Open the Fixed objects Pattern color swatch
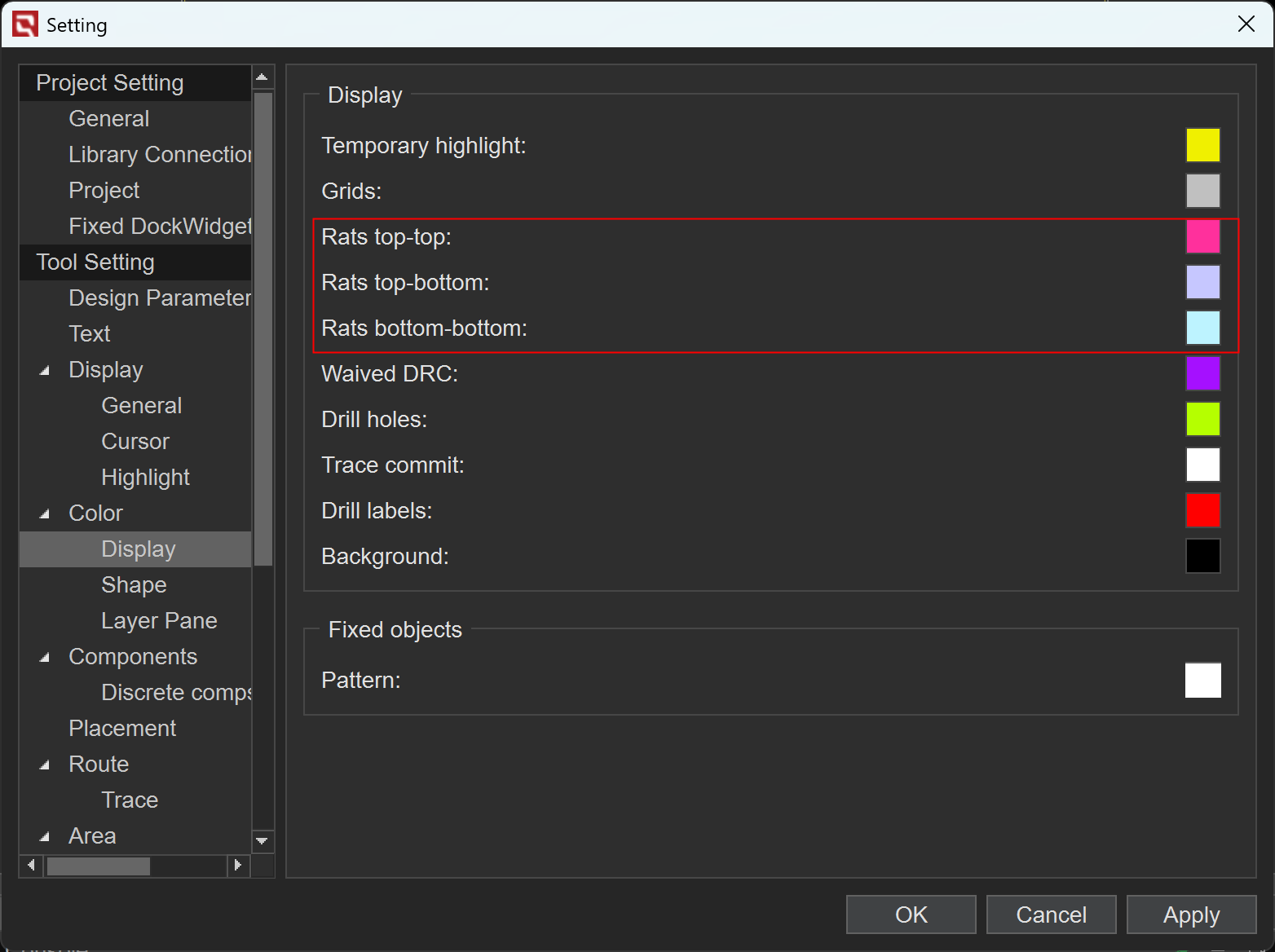The height and width of the screenshot is (952, 1275). click(x=1202, y=680)
